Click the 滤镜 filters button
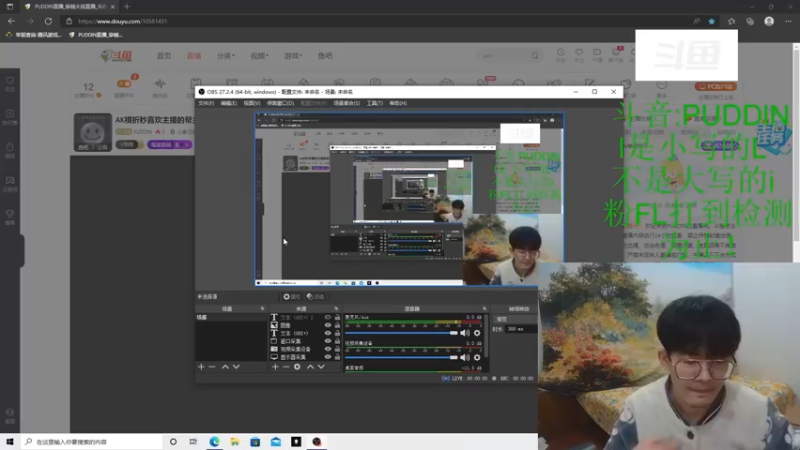Image resolution: width=800 pixels, height=450 pixels. (316, 296)
